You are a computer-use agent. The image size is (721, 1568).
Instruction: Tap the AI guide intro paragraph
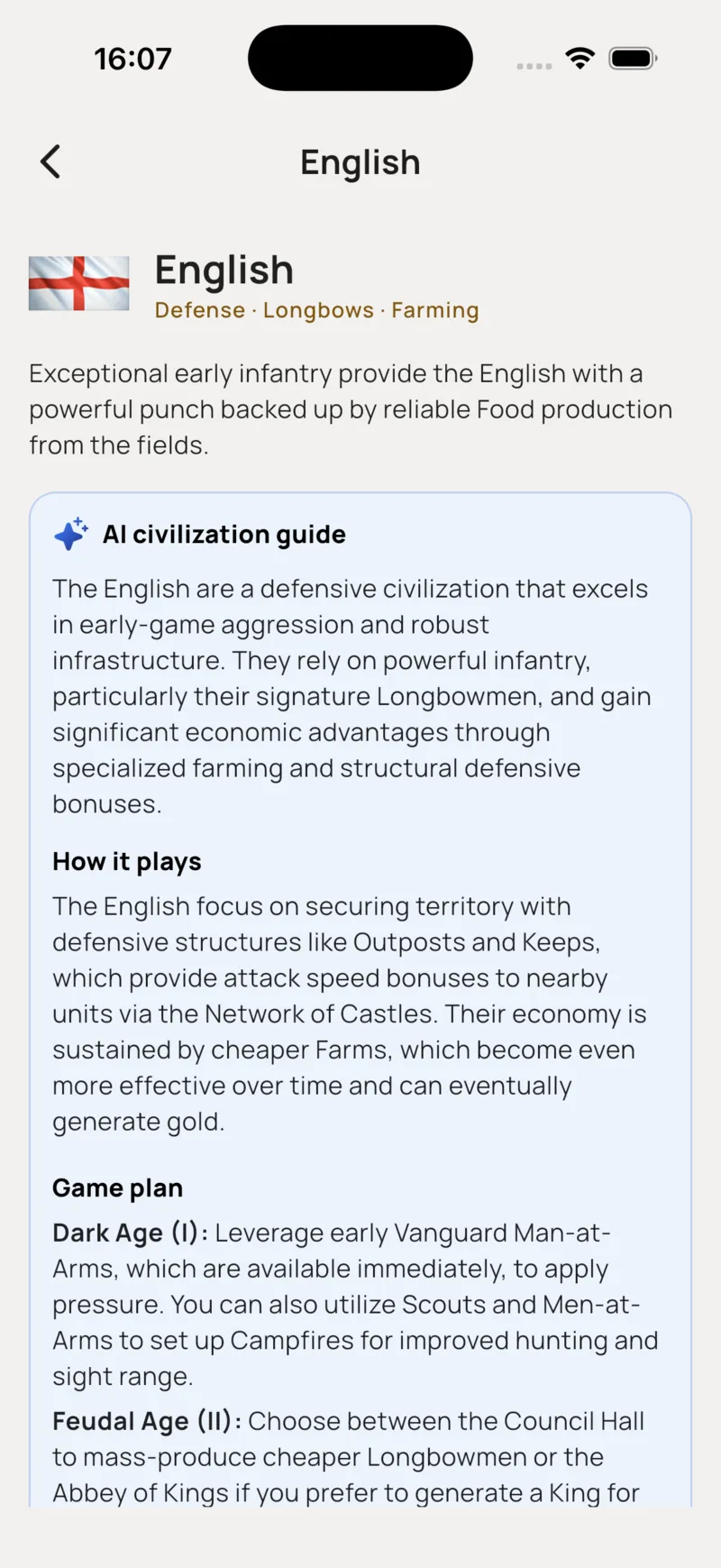click(x=351, y=696)
